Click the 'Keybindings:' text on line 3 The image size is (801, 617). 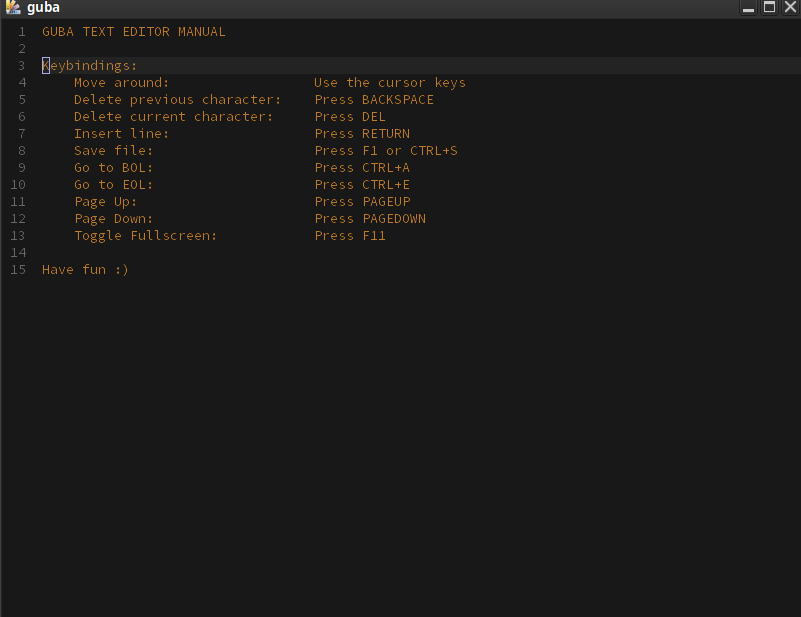pyautogui.click(x=89, y=66)
